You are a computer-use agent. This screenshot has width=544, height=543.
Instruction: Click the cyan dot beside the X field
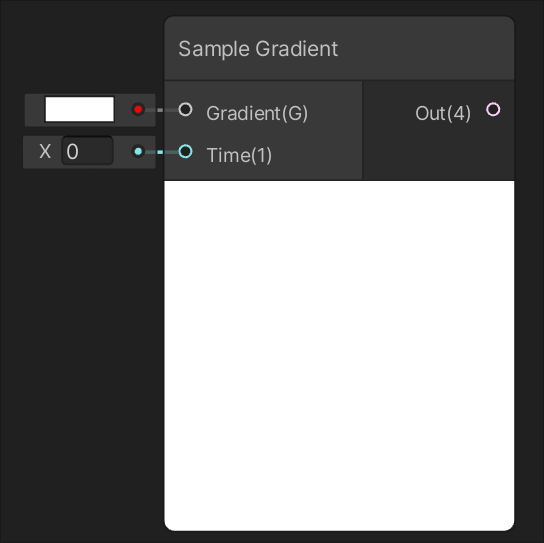pos(138,151)
